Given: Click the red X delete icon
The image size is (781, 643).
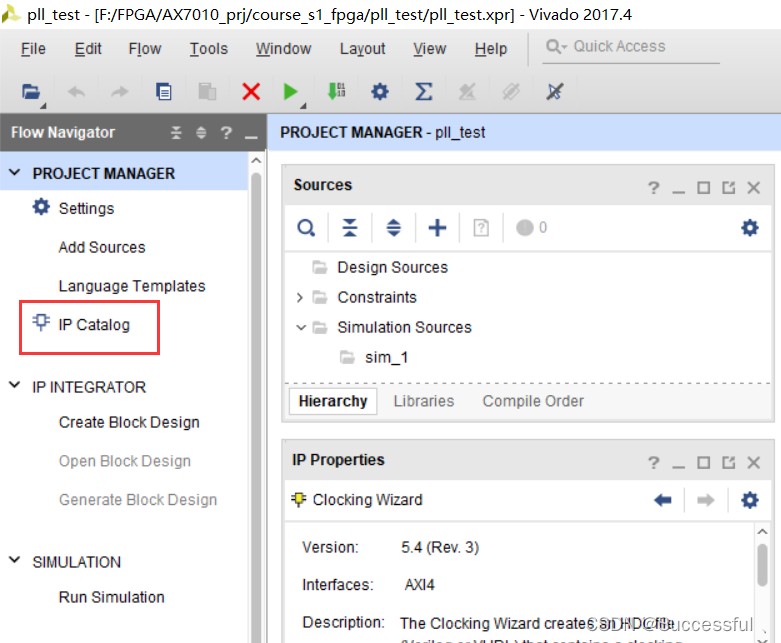Looking at the screenshot, I should tap(251, 92).
